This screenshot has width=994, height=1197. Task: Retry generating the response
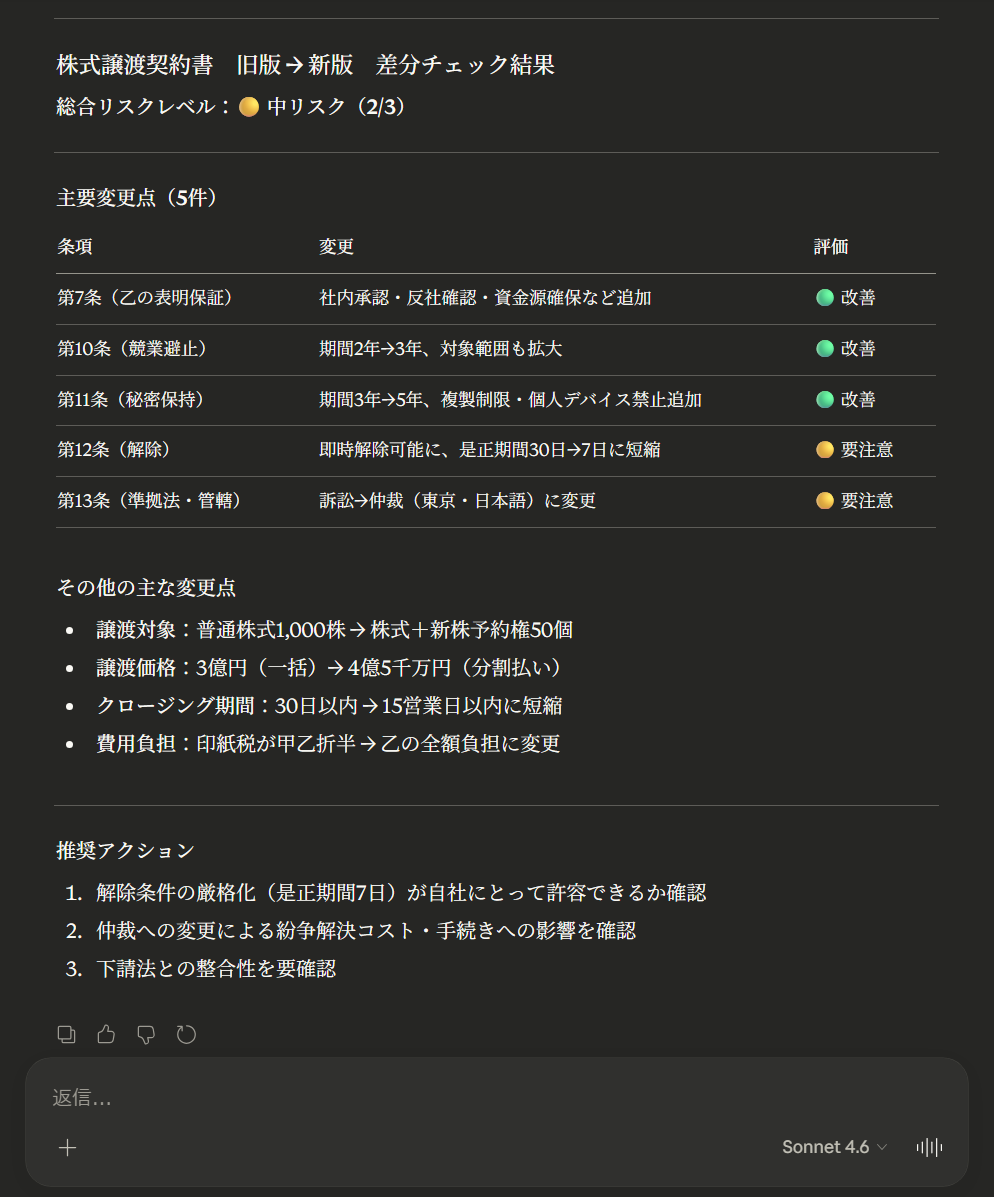pyautogui.click(x=186, y=1034)
